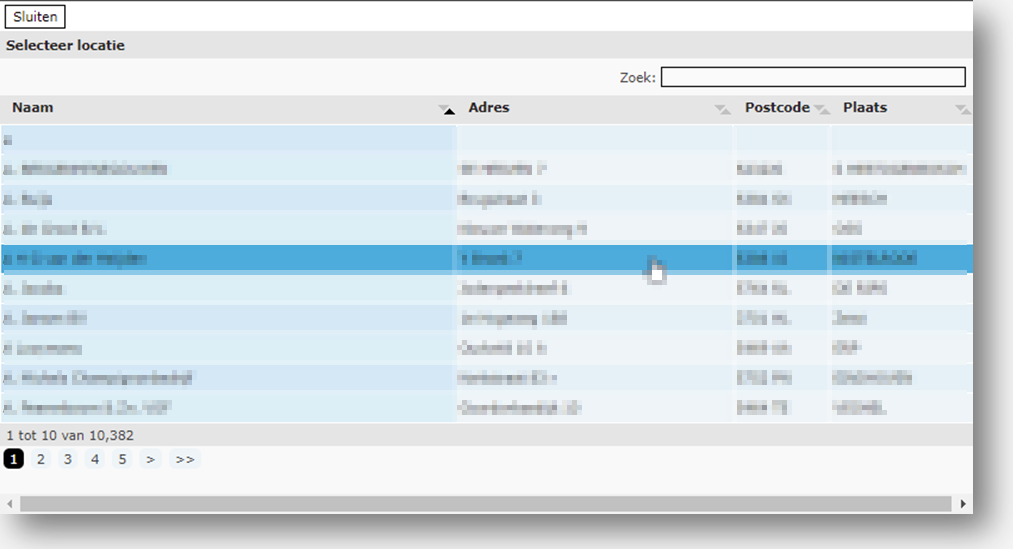Open page 2 of the results
Viewport: 1013px width, 549px height.
click(x=41, y=460)
